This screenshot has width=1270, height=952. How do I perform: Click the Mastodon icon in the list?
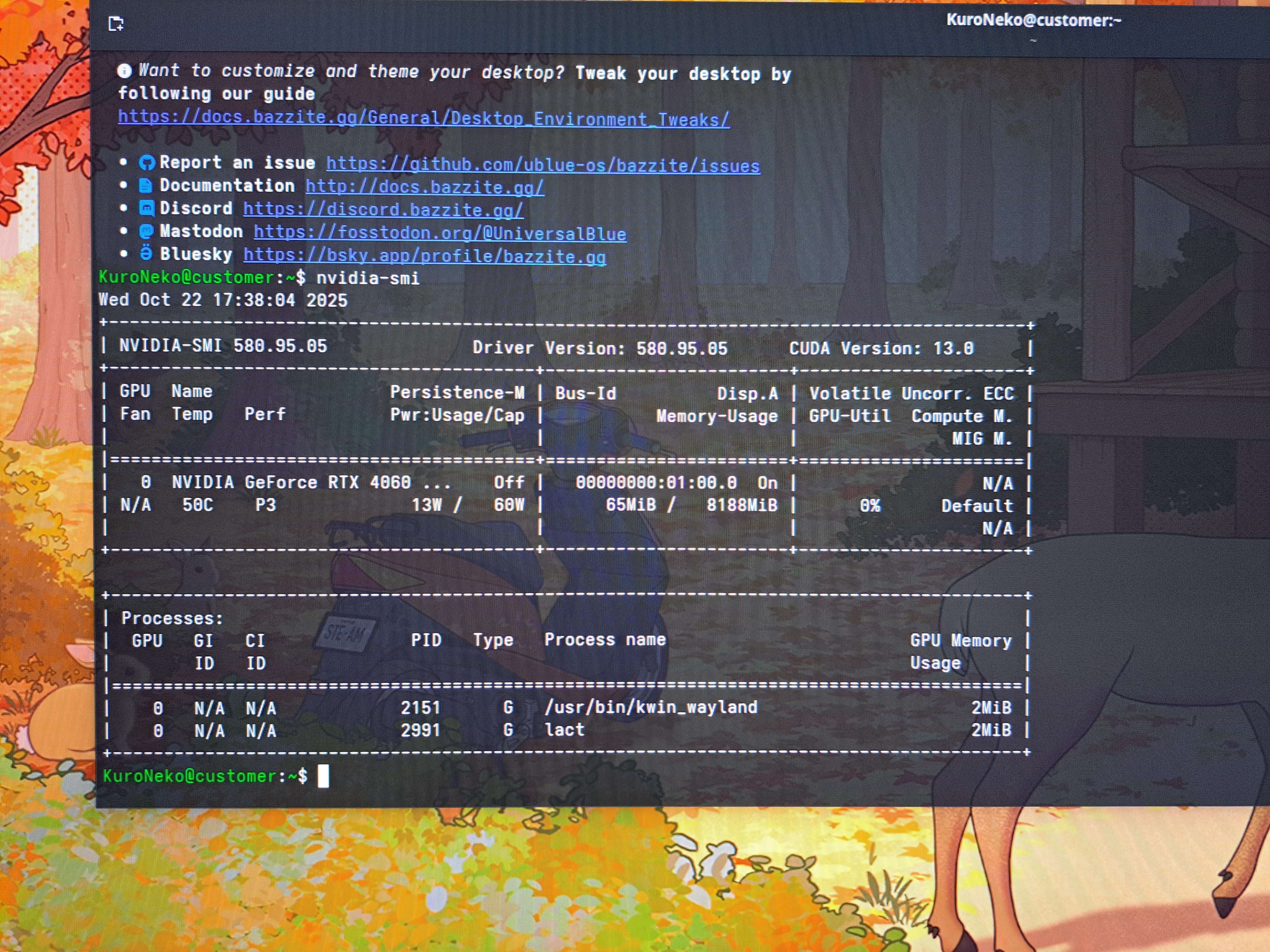[147, 231]
